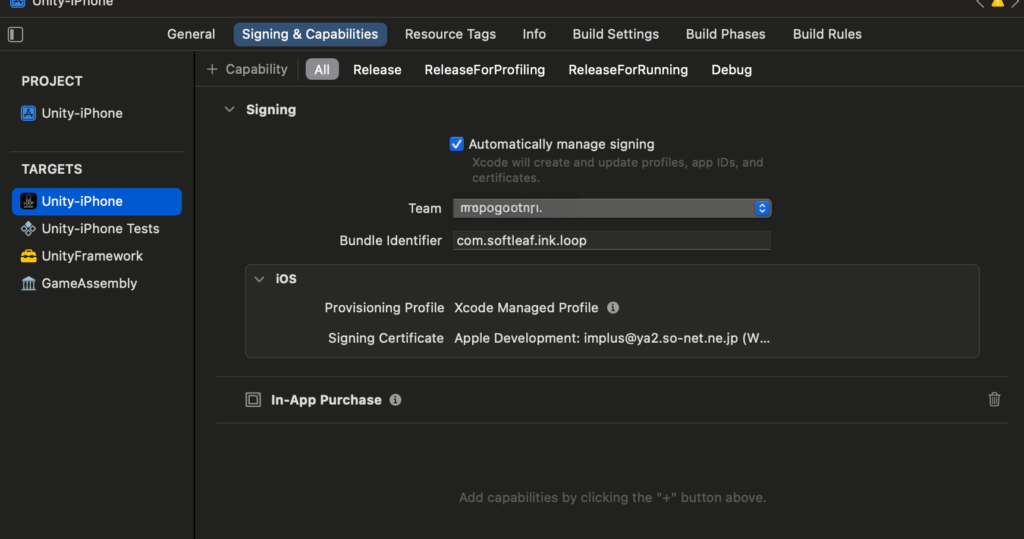Uncheck Automatically manage signing
The width and height of the screenshot is (1024, 539).
click(457, 144)
